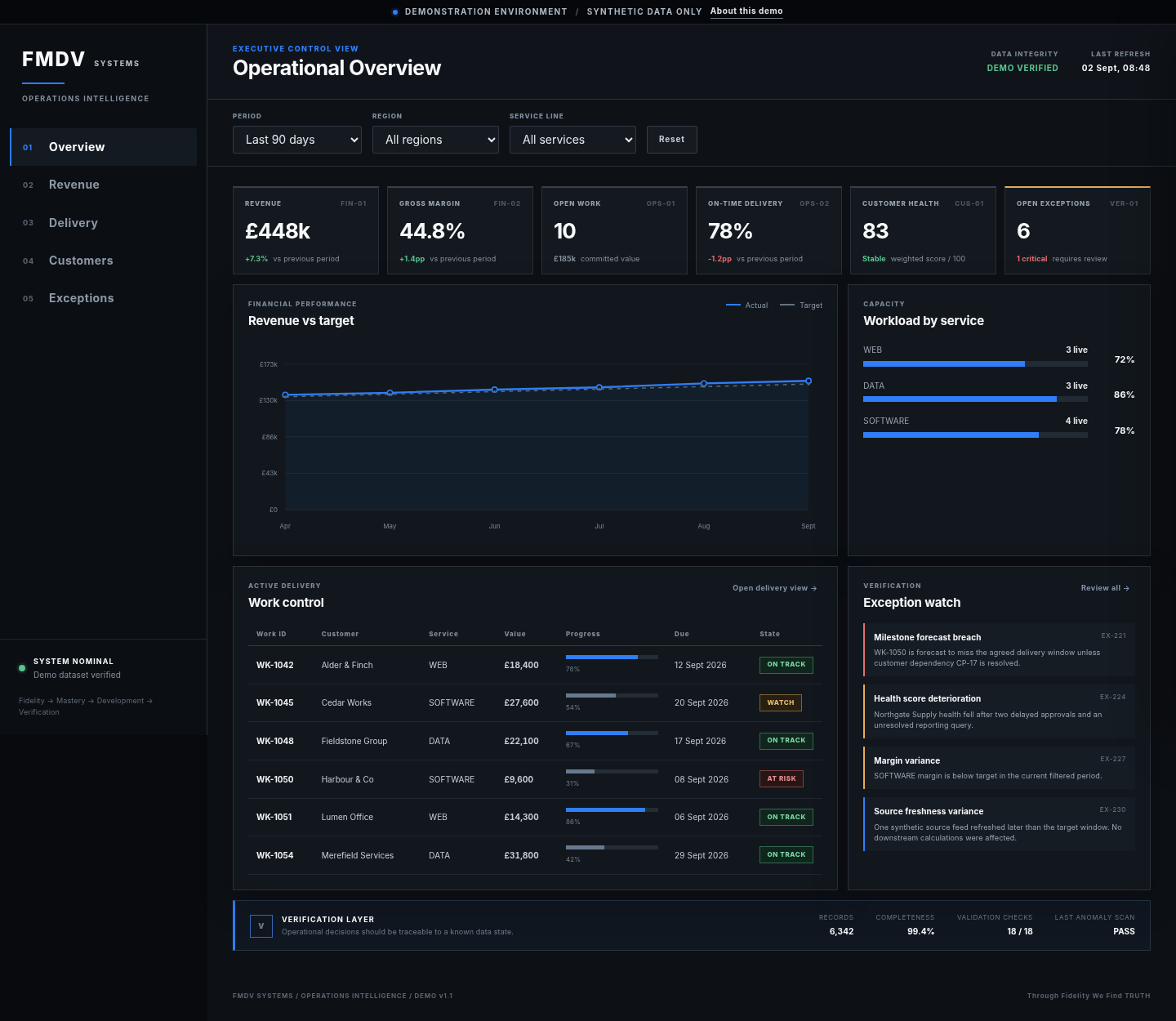
Task: Open the All regions dropdown
Action: pyautogui.click(x=435, y=140)
